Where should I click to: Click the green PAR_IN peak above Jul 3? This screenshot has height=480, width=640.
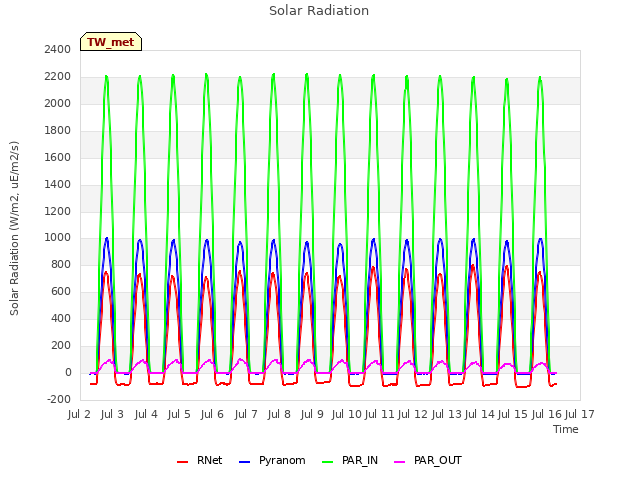pos(106,77)
